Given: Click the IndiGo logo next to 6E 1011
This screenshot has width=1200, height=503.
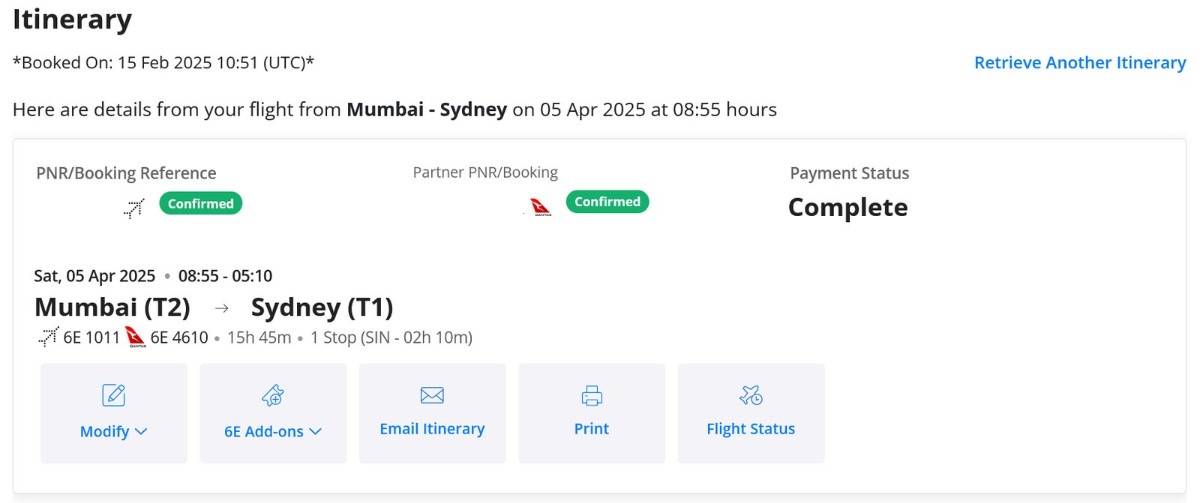Looking at the screenshot, I should click(x=48, y=337).
